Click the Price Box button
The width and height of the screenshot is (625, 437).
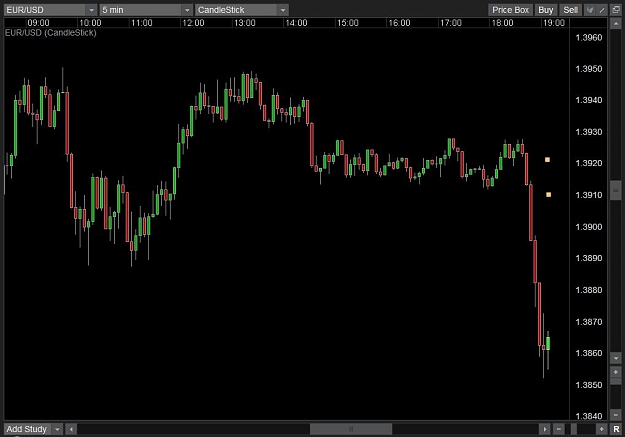pyautogui.click(x=510, y=10)
